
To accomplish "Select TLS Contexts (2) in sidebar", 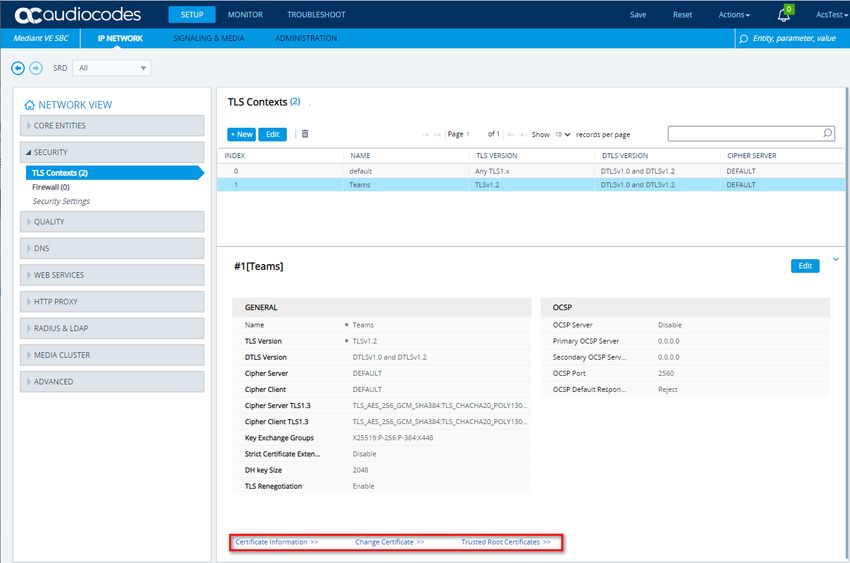I will (113, 173).
